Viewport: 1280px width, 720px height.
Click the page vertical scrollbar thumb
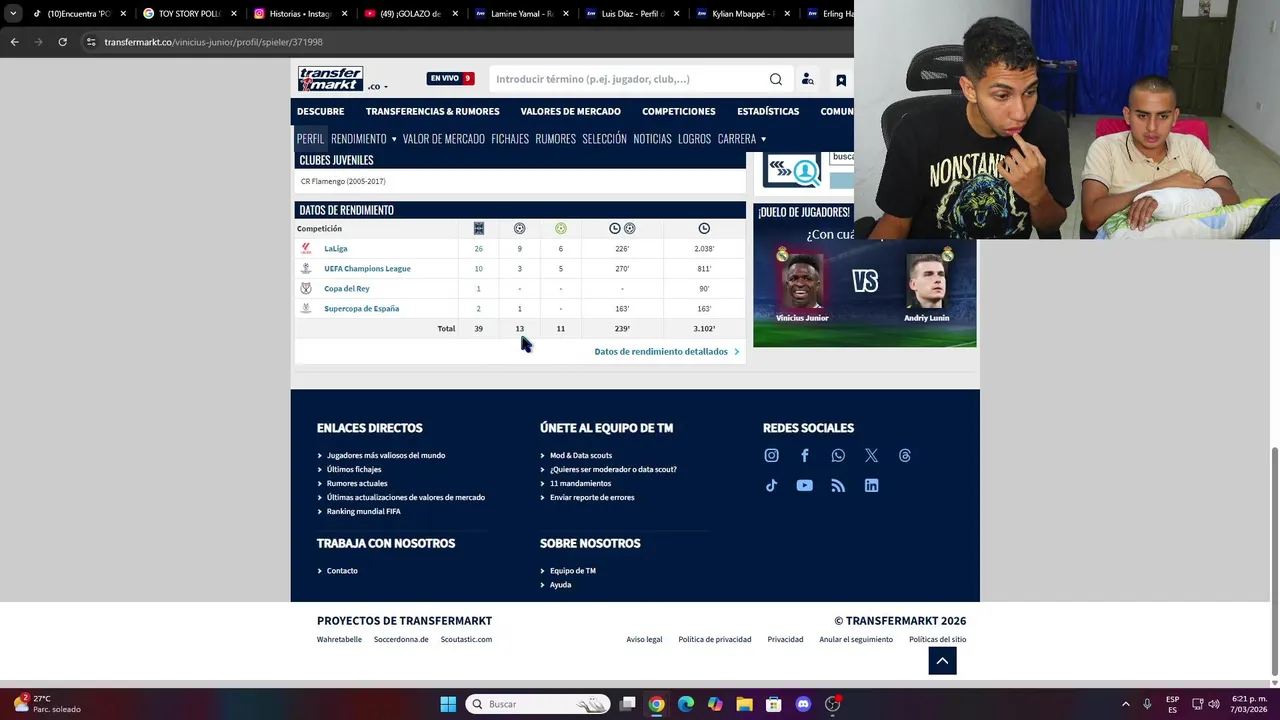[1273, 561]
